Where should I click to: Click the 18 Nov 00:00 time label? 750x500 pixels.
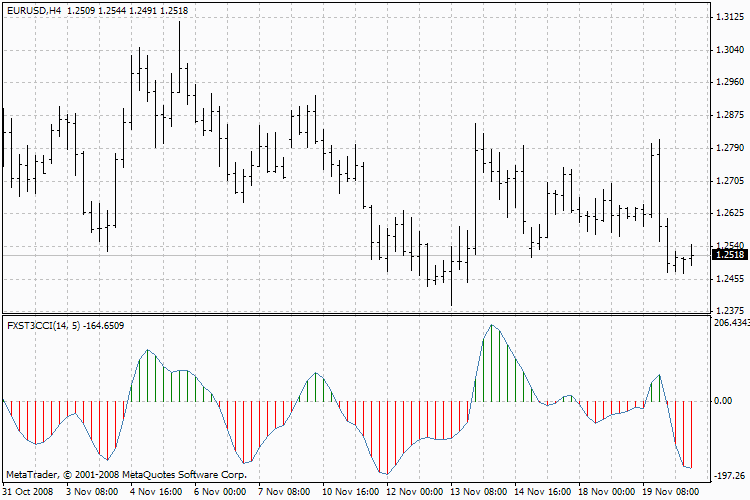click(607, 492)
